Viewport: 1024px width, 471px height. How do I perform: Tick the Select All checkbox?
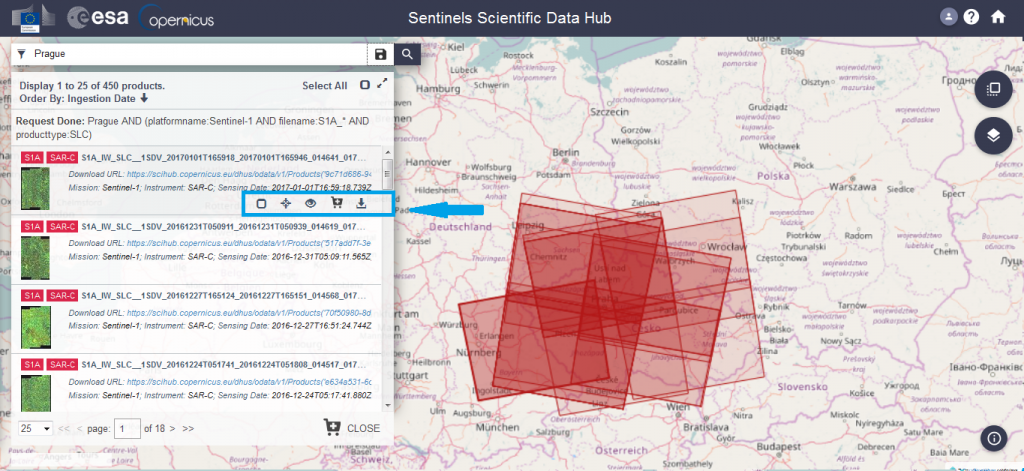[x=365, y=86]
